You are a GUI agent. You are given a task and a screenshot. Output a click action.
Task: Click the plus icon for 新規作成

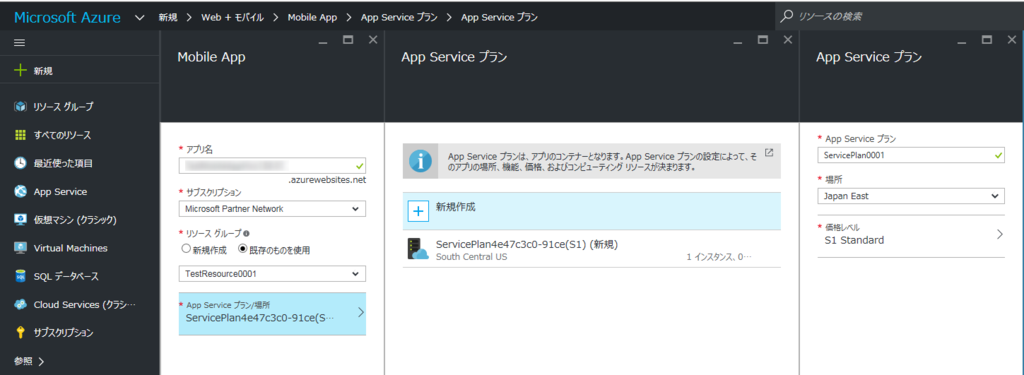coord(418,211)
